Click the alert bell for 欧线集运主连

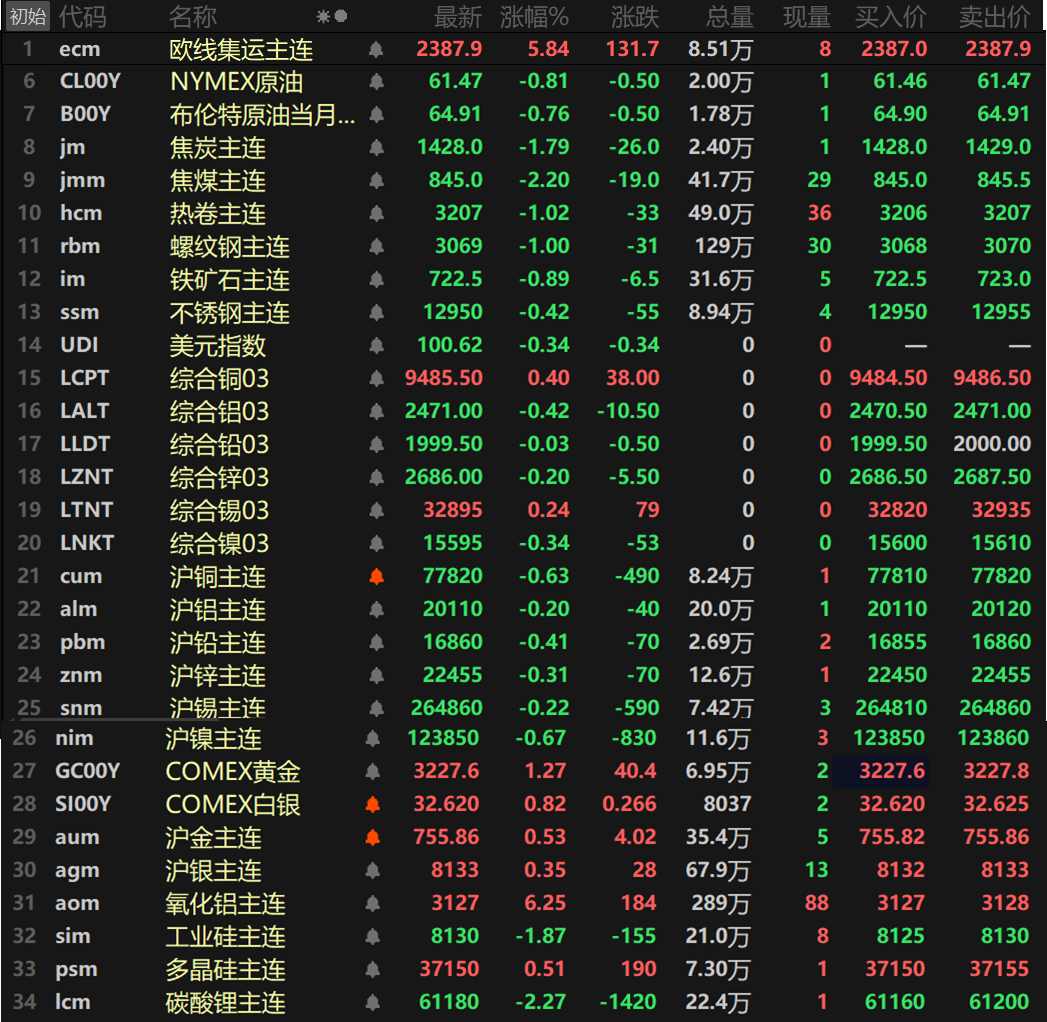point(377,49)
